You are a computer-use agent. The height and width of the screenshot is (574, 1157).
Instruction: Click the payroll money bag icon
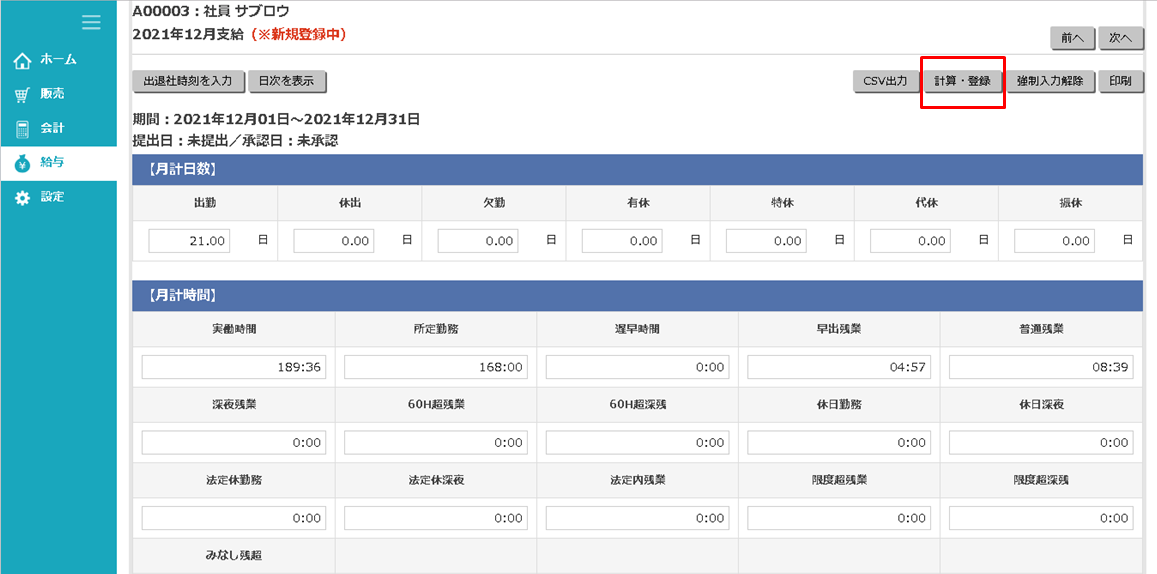[22, 163]
